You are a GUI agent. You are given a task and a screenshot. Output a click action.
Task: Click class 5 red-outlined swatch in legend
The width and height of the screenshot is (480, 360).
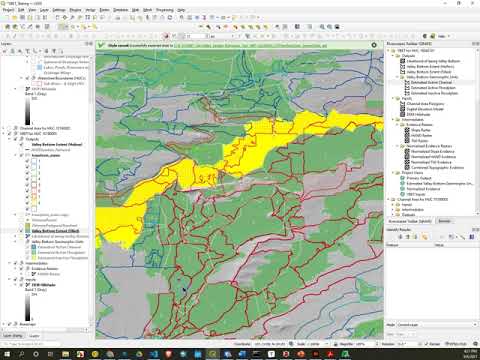point(34,185)
